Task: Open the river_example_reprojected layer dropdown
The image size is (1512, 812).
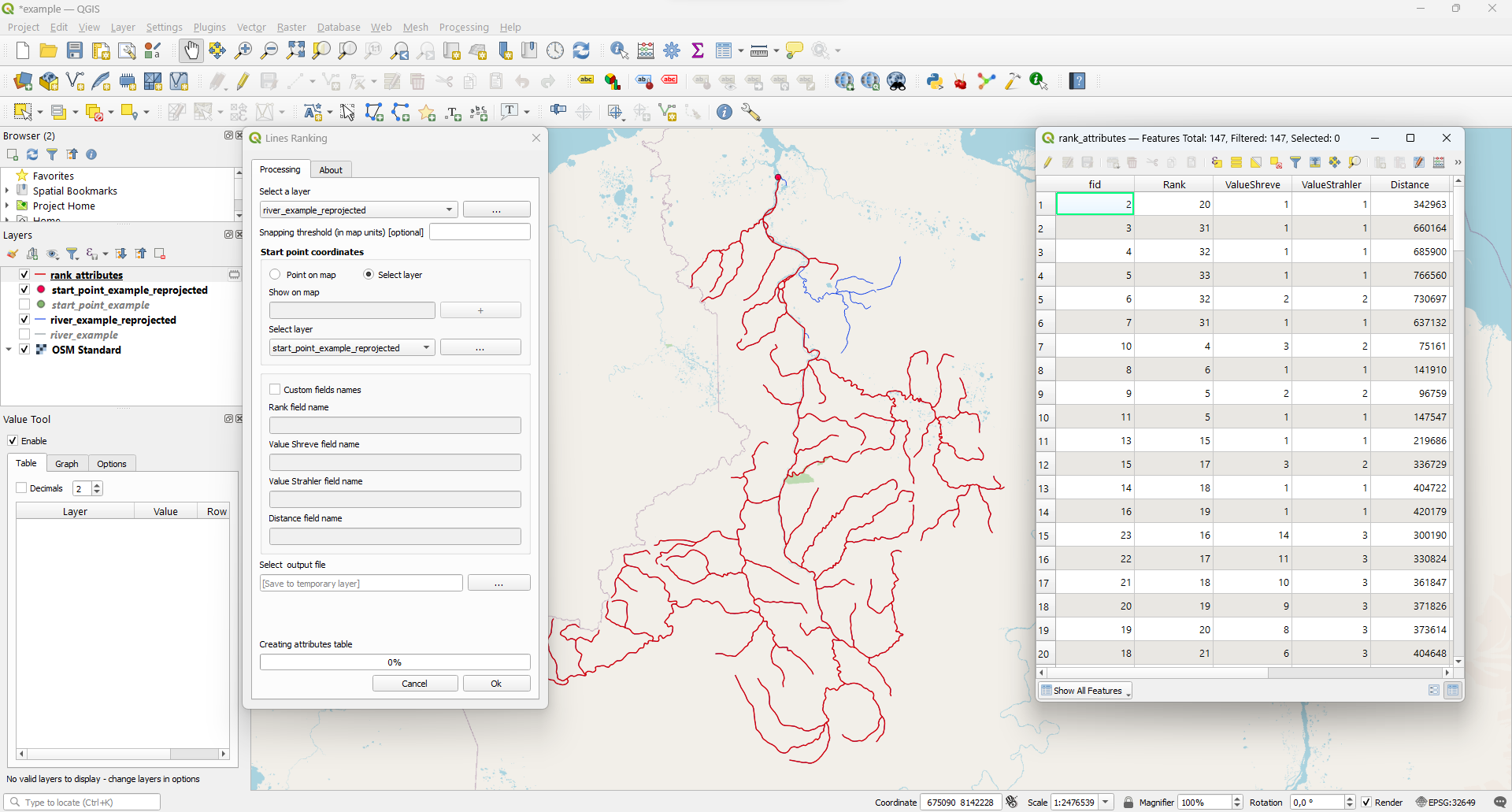Action: 359,210
